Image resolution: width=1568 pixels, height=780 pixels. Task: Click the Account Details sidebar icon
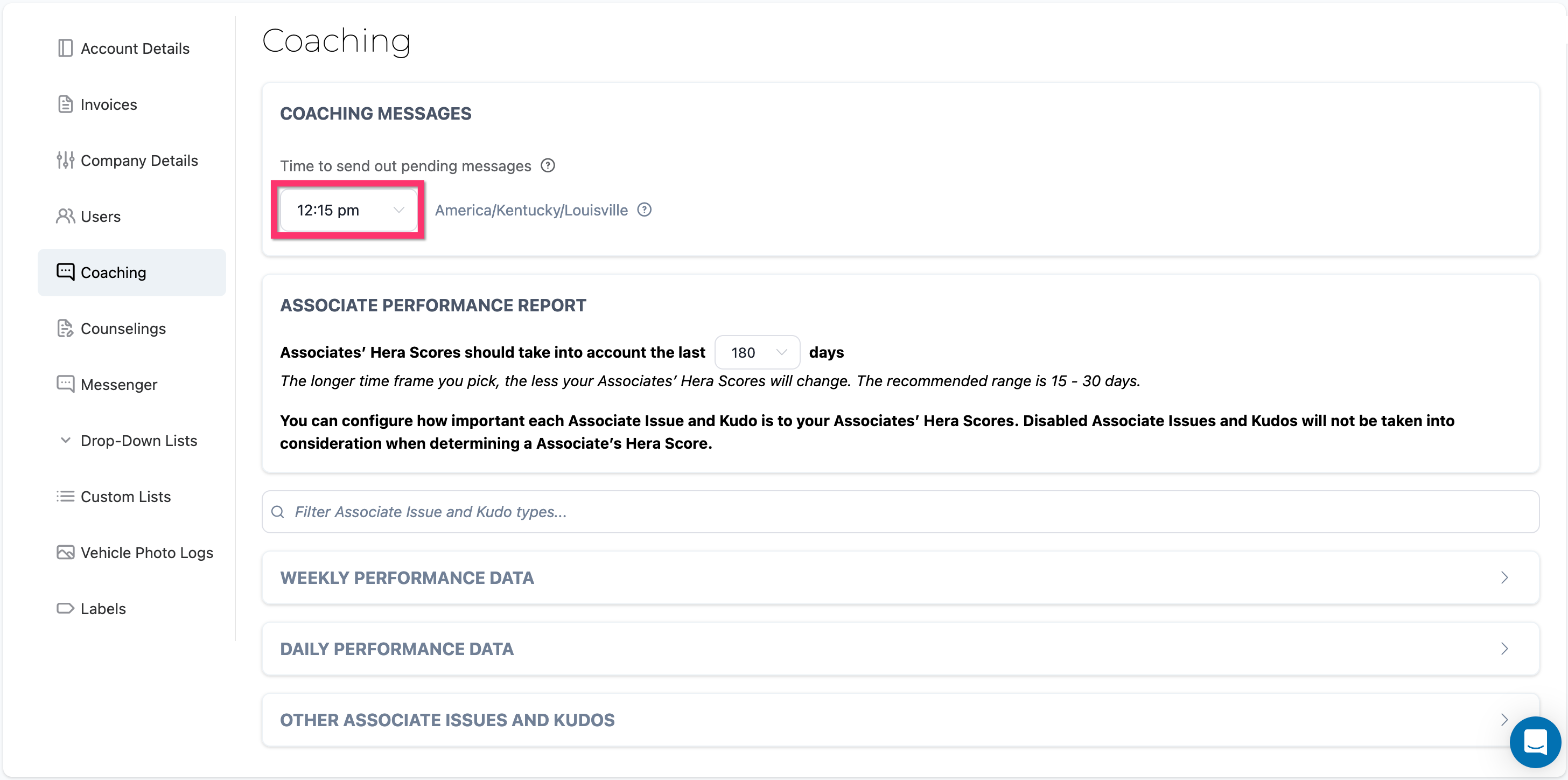(65, 48)
